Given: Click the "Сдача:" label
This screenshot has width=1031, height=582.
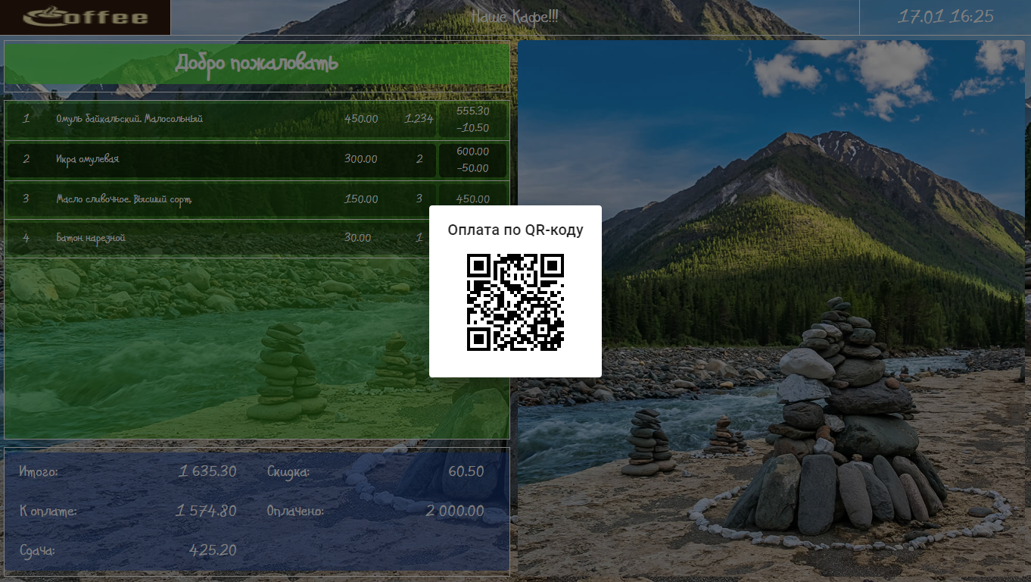Looking at the screenshot, I should 37,550.
